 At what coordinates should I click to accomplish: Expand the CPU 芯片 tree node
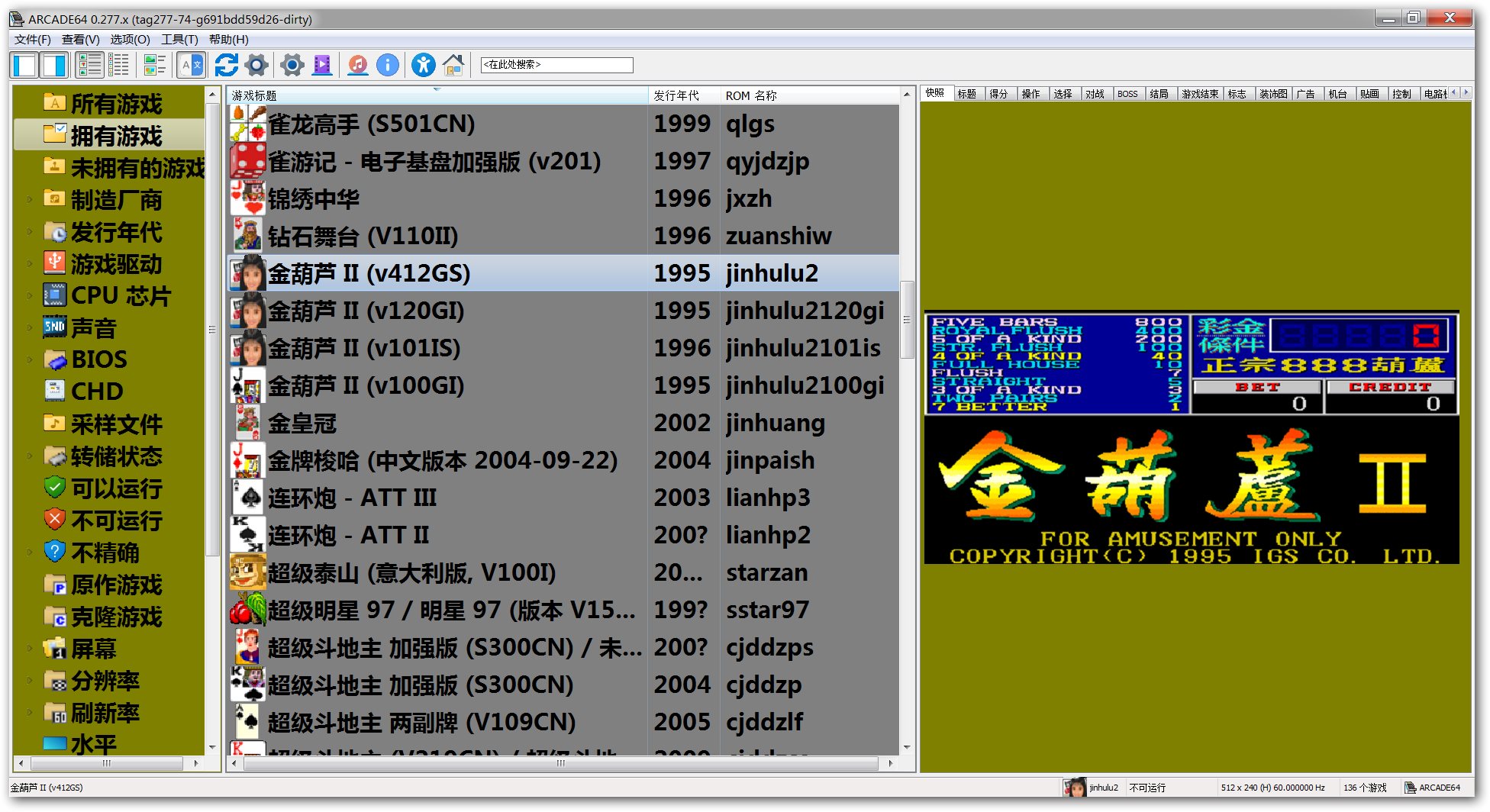[29, 296]
